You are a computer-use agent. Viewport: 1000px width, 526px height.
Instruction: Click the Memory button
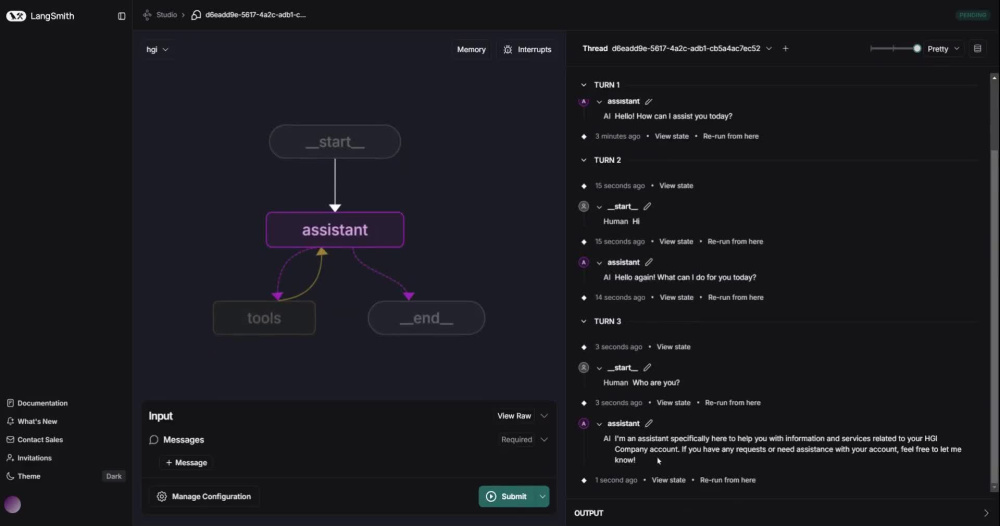click(471, 49)
